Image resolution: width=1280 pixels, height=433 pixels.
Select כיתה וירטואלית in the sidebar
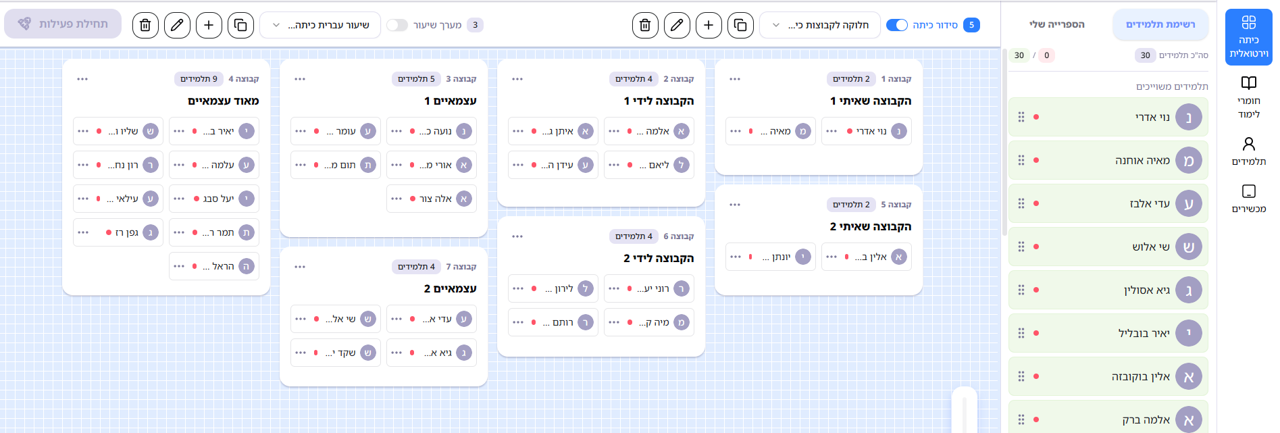[1248, 36]
